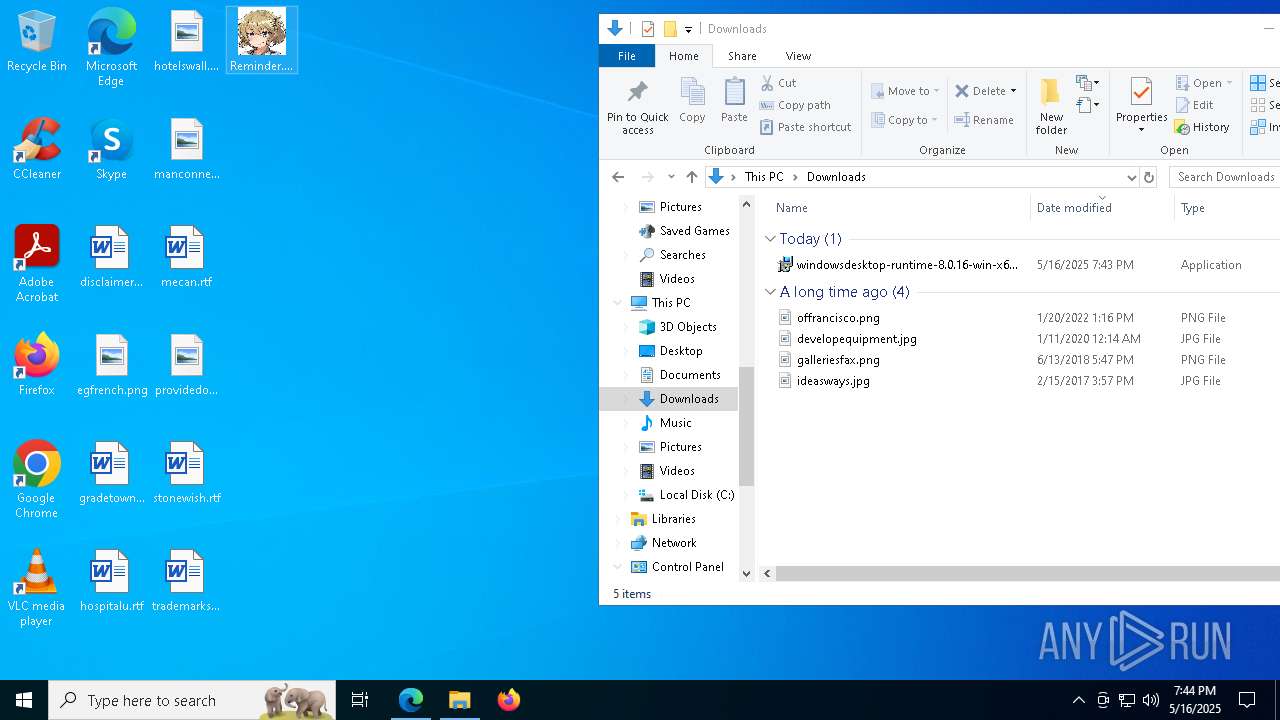Click Quick Access Toolbar properties icon
The image size is (1280, 720).
pos(648,29)
